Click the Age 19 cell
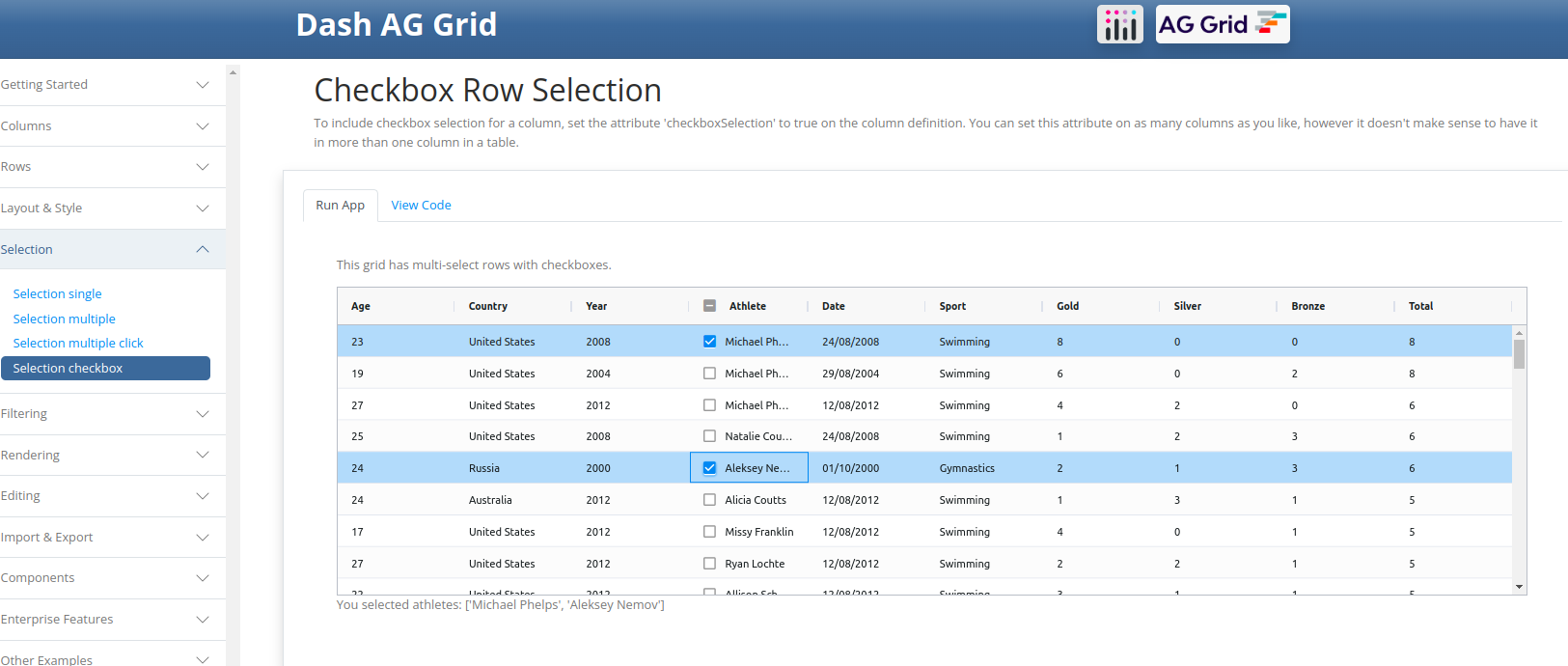The image size is (1568, 666). click(396, 374)
